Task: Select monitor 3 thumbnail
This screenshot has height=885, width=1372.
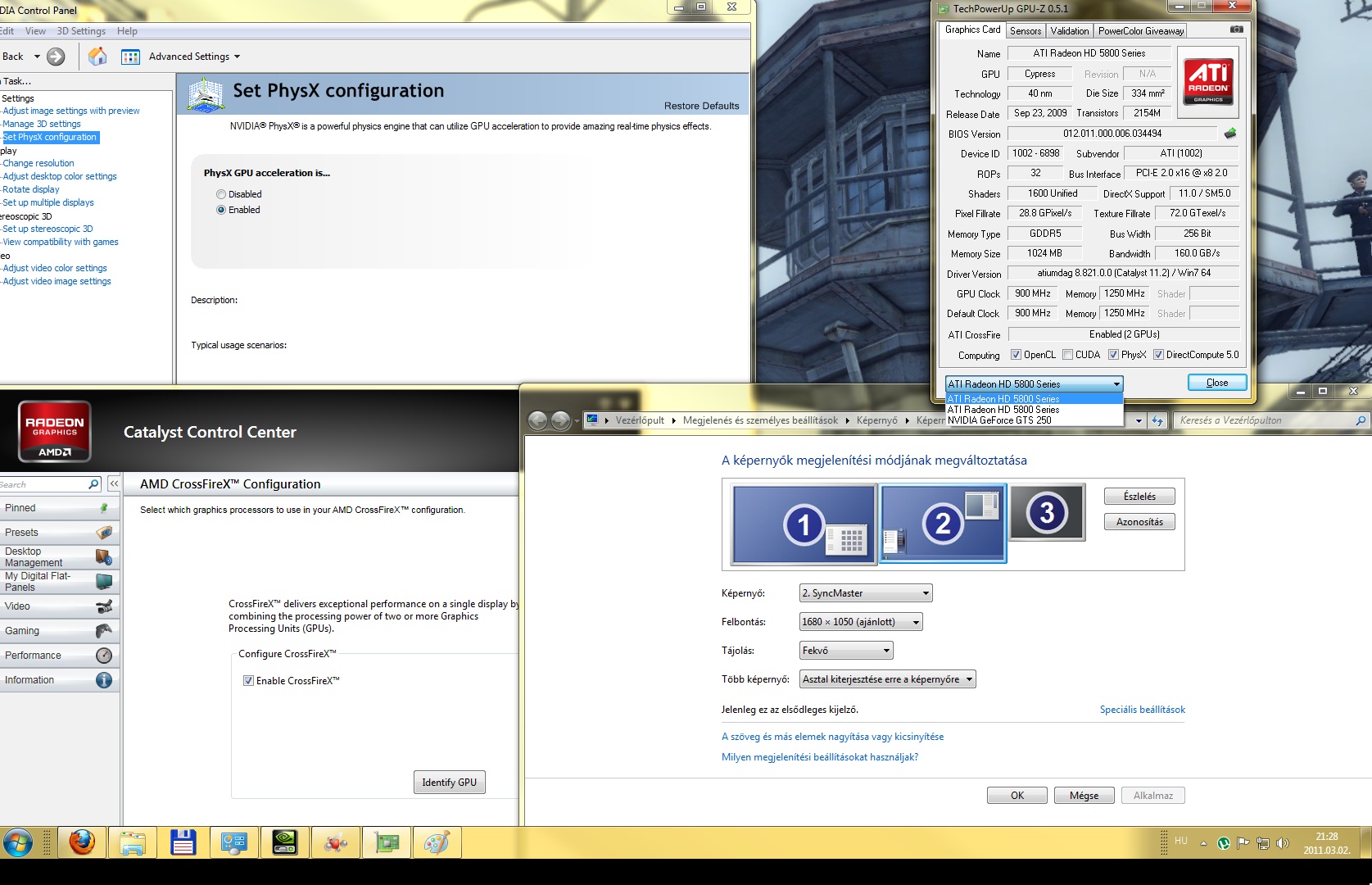Action: click(x=1047, y=513)
